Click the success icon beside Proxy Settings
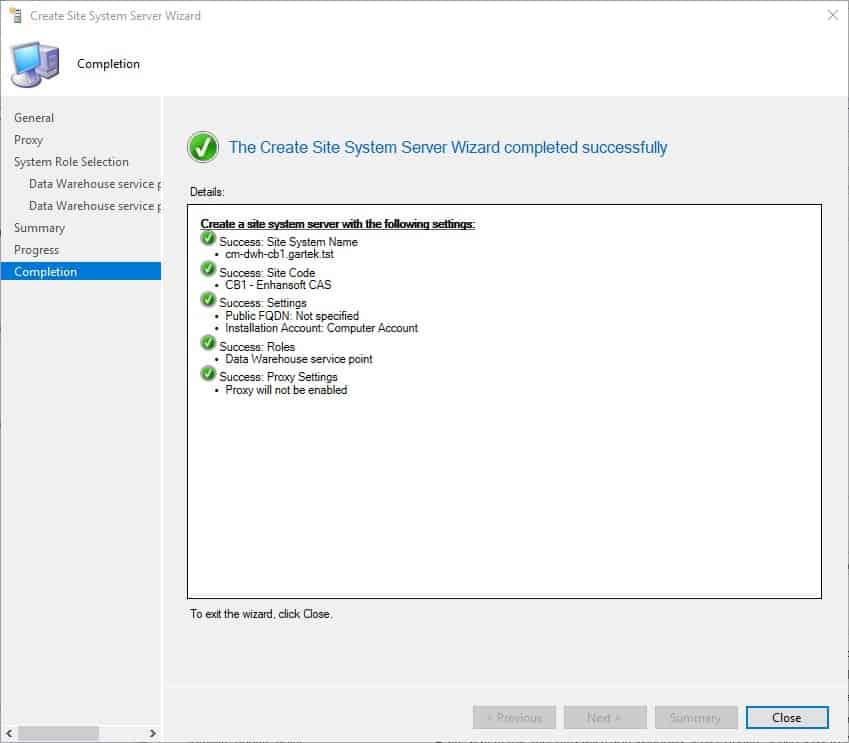This screenshot has width=849, height=743. point(207,373)
